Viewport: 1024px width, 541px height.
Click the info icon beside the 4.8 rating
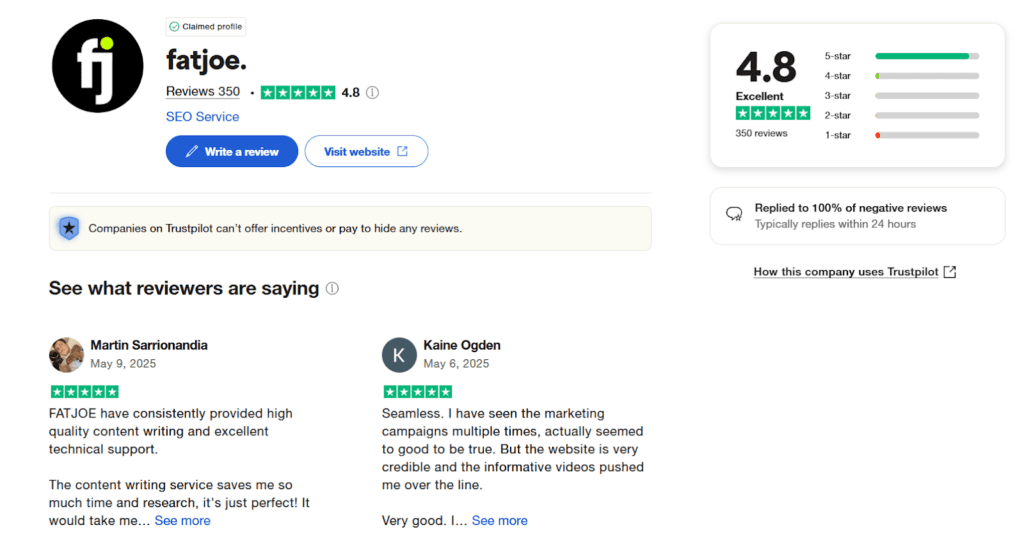[372, 92]
